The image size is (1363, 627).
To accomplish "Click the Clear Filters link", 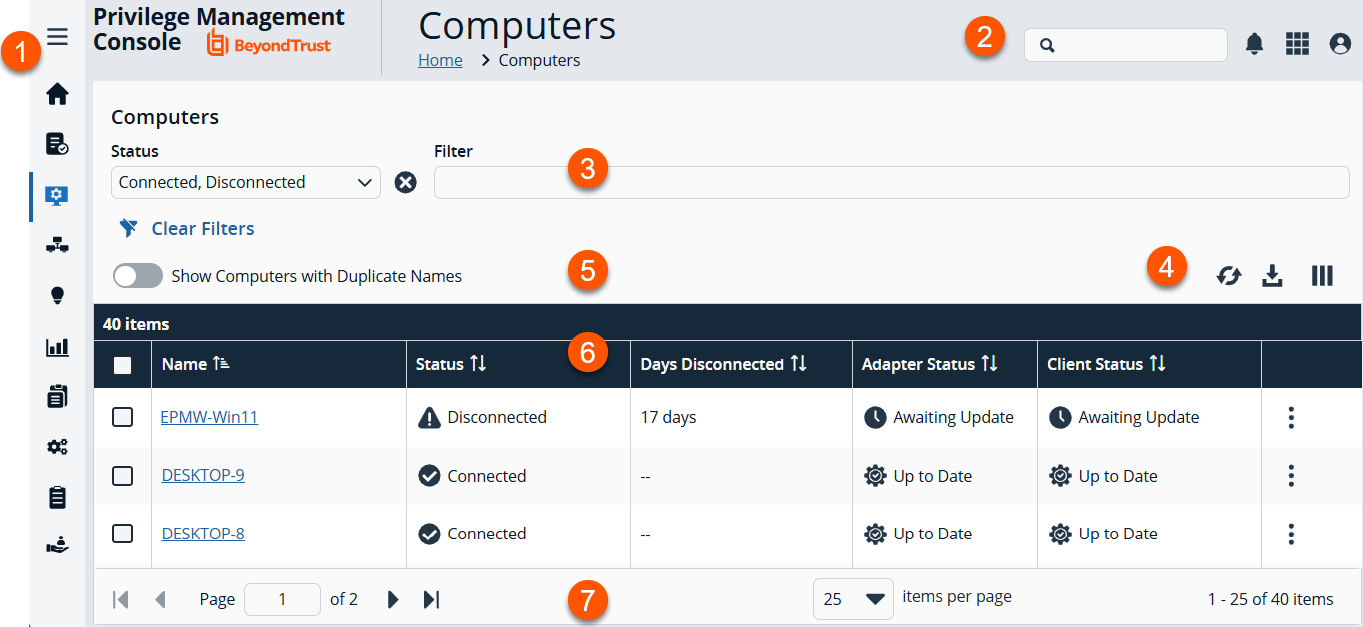I will coord(201,228).
